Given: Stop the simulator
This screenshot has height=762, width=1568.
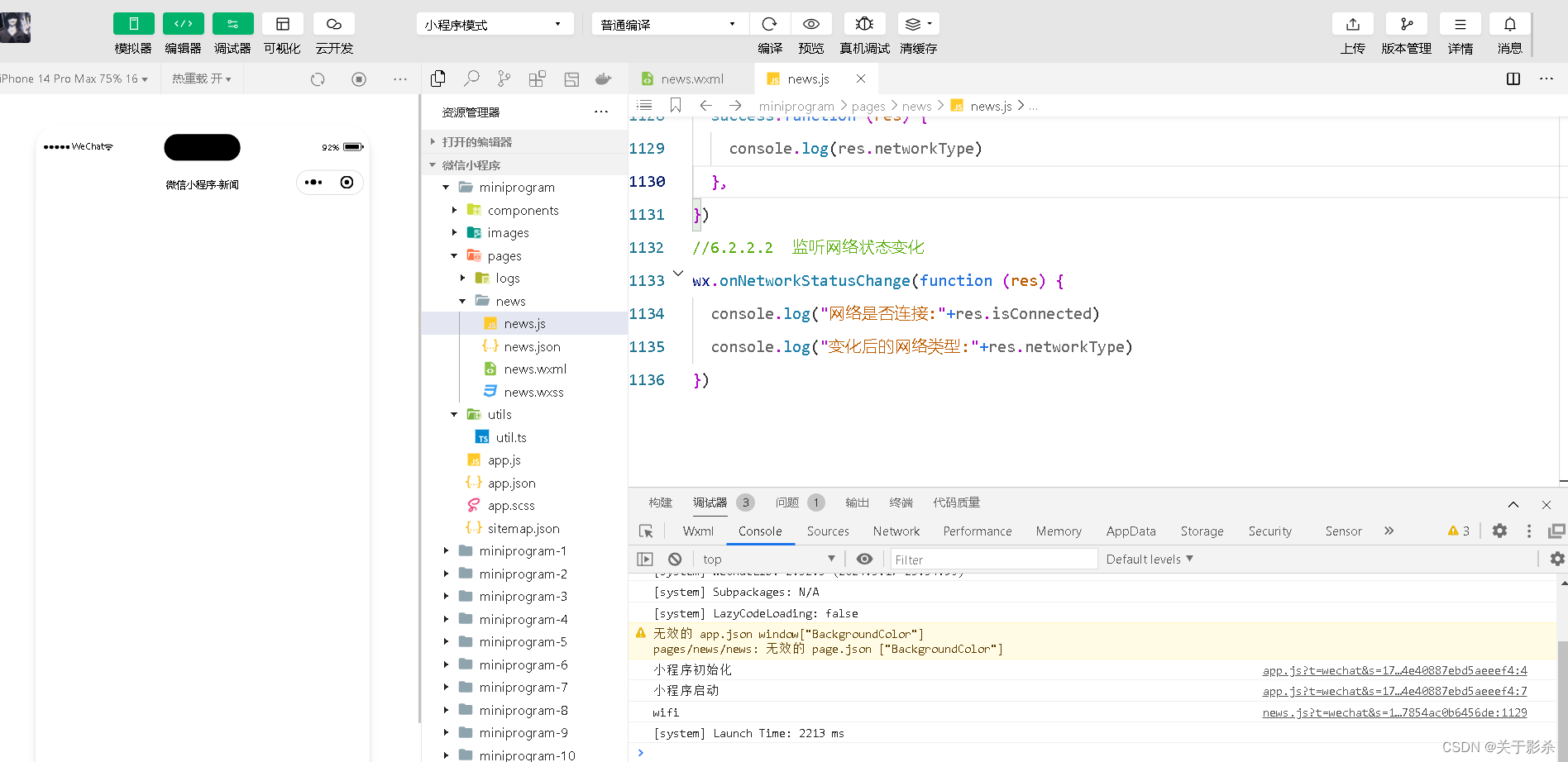Looking at the screenshot, I should click(x=359, y=79).
